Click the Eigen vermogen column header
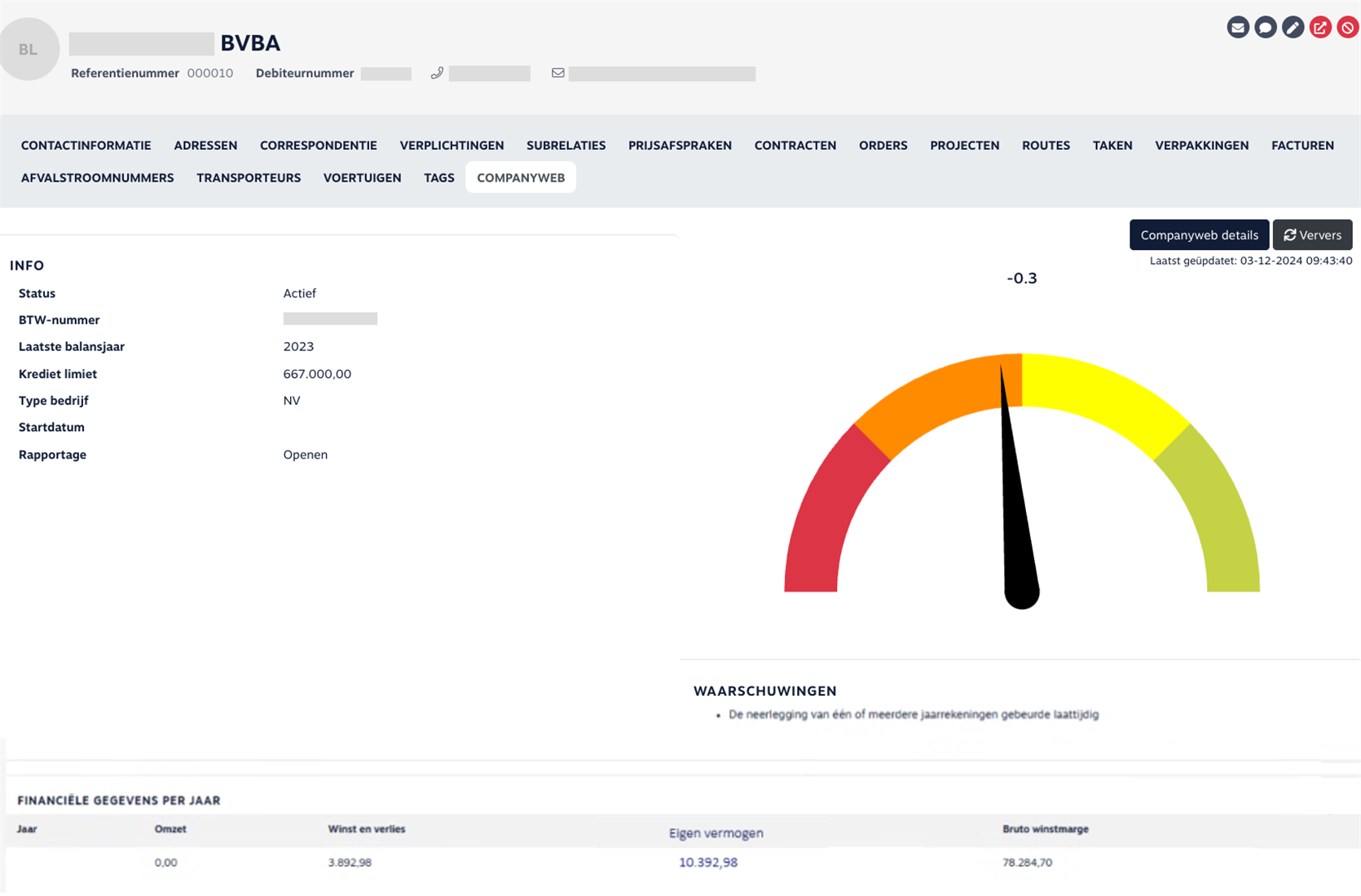Image resolution: width=1361 pixels, height=896 pixels. point(716,832)
